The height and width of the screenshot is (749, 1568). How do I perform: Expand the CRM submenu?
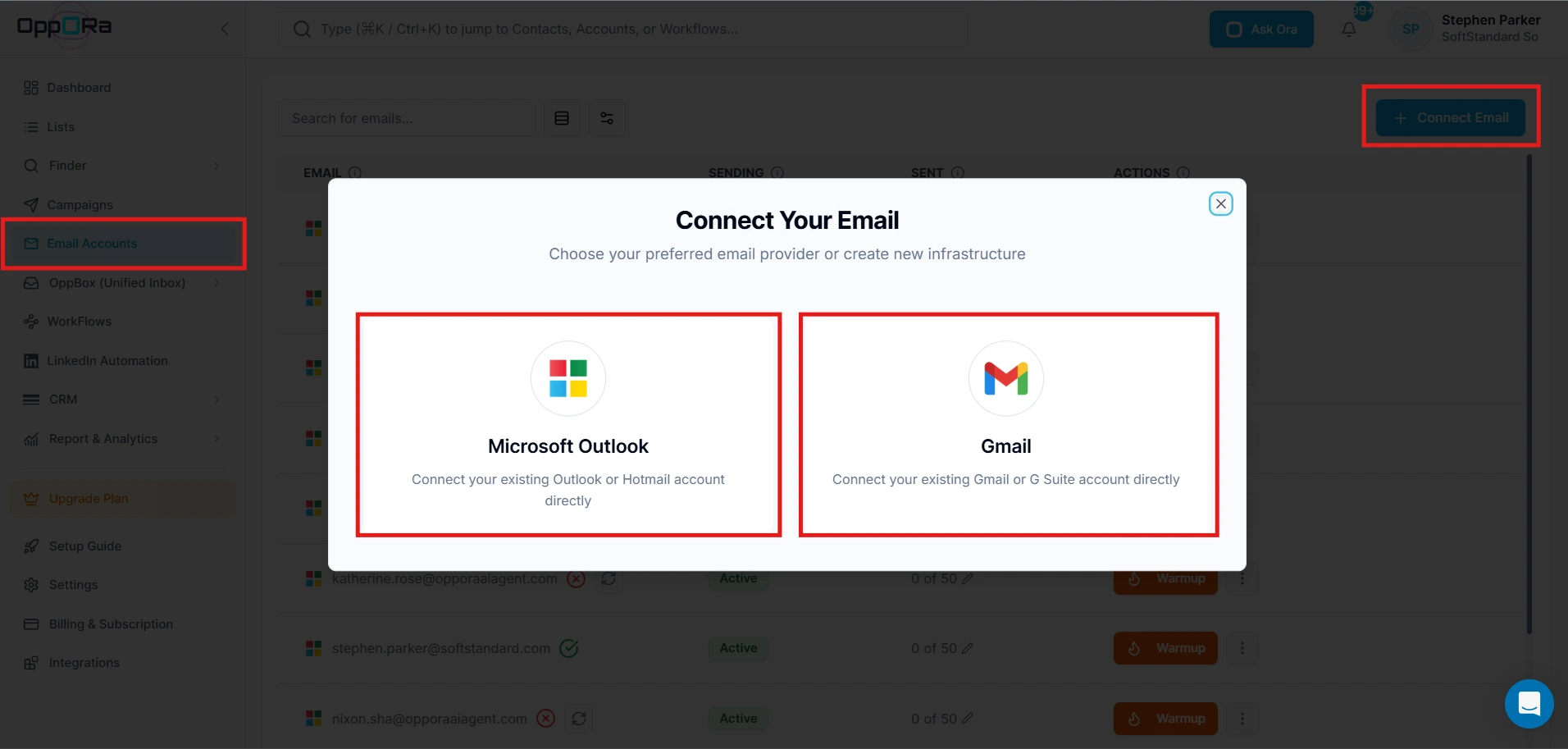click(x=217, y=400)
